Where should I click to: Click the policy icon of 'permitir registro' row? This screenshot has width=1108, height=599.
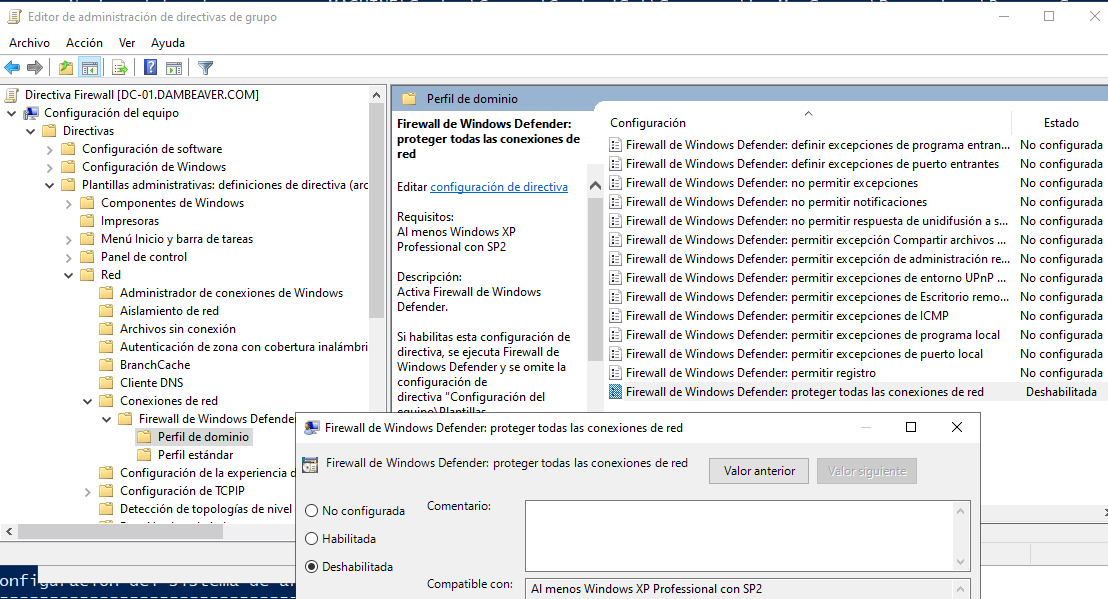coord(615,373)
